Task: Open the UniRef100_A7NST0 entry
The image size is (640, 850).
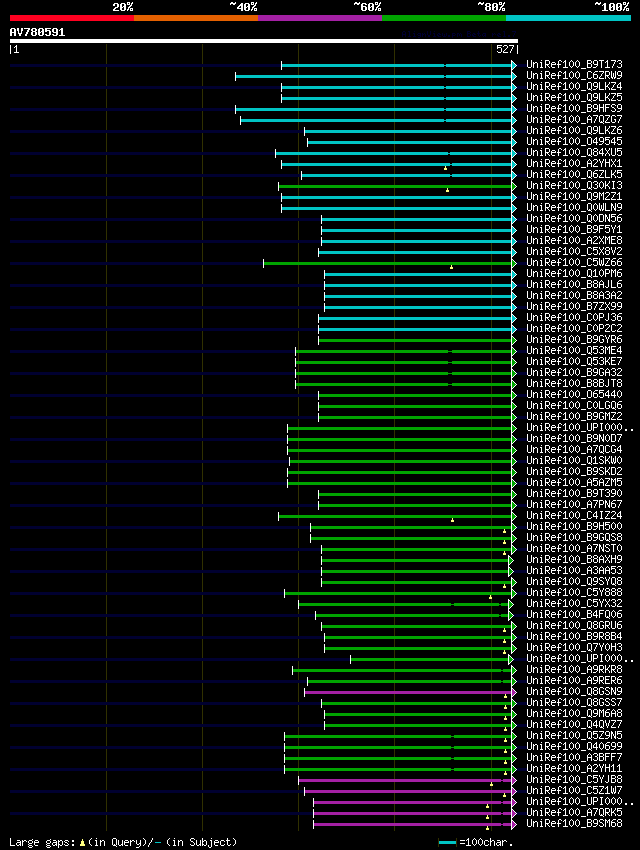Action: 574,549
